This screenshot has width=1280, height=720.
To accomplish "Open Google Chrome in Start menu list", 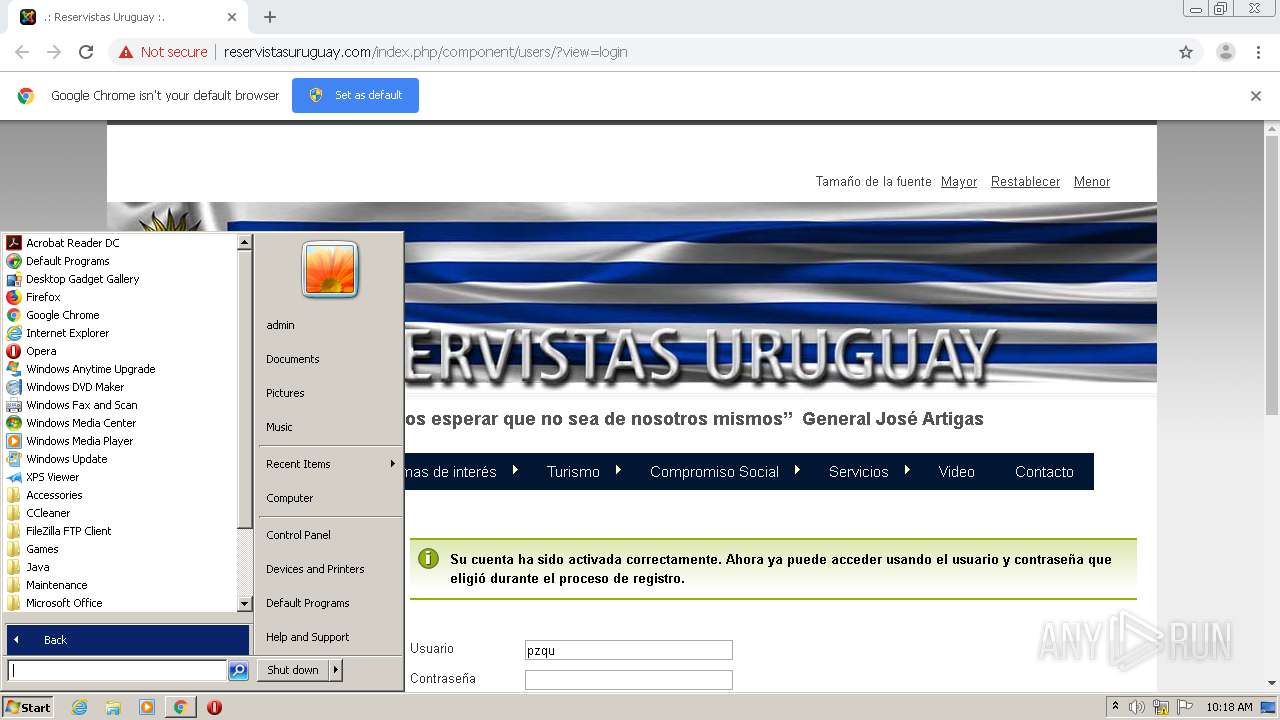I will point(62,315).
